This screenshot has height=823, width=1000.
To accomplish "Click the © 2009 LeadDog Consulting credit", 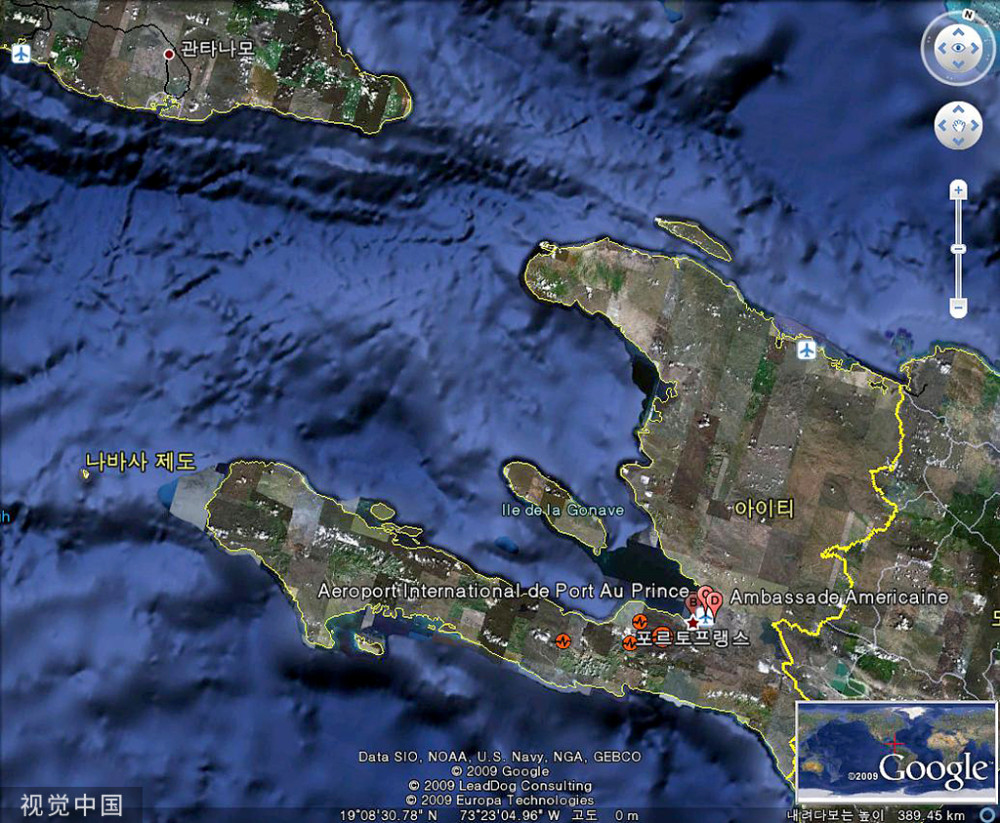I will click(500, 785).
